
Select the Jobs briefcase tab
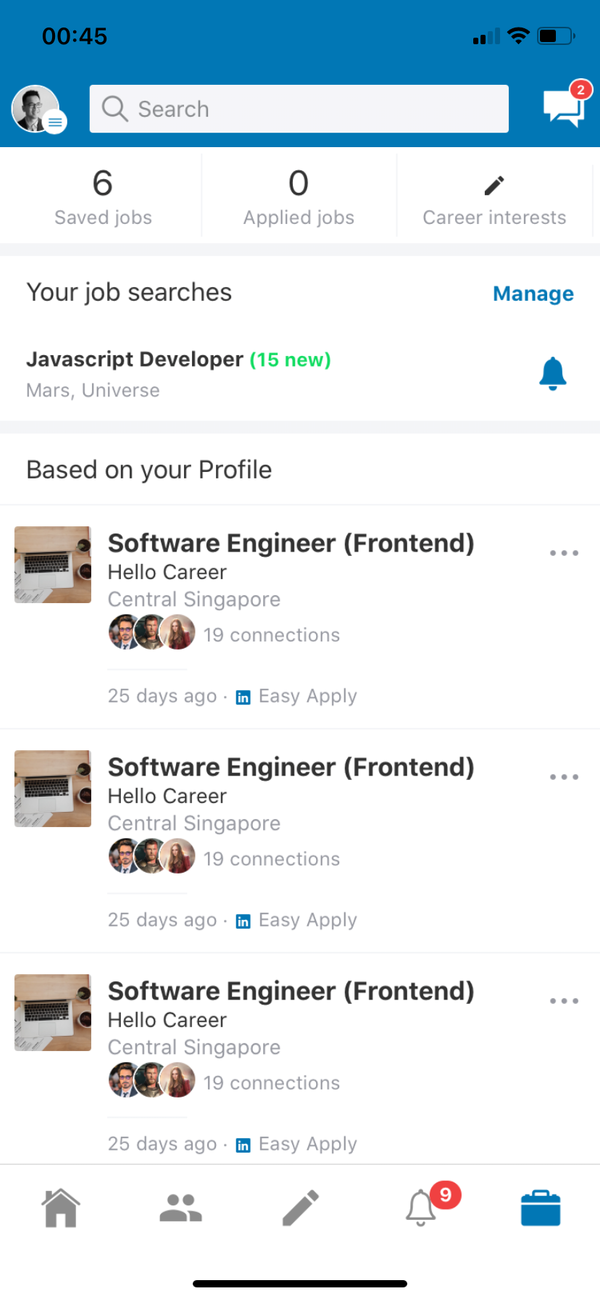[x=540, y=1208]
